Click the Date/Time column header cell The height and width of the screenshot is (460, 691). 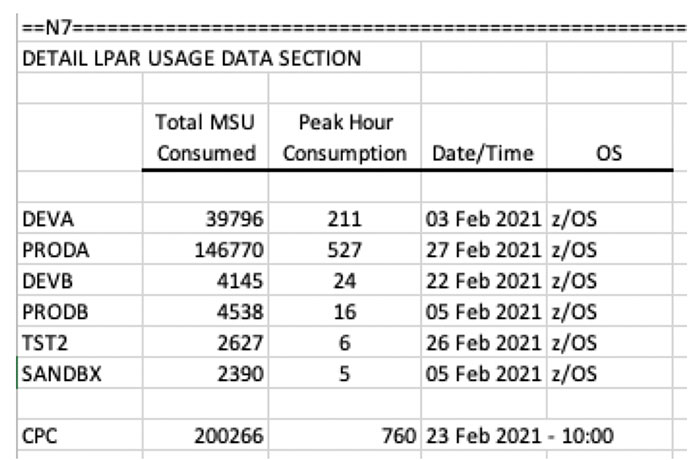[484, 137]
